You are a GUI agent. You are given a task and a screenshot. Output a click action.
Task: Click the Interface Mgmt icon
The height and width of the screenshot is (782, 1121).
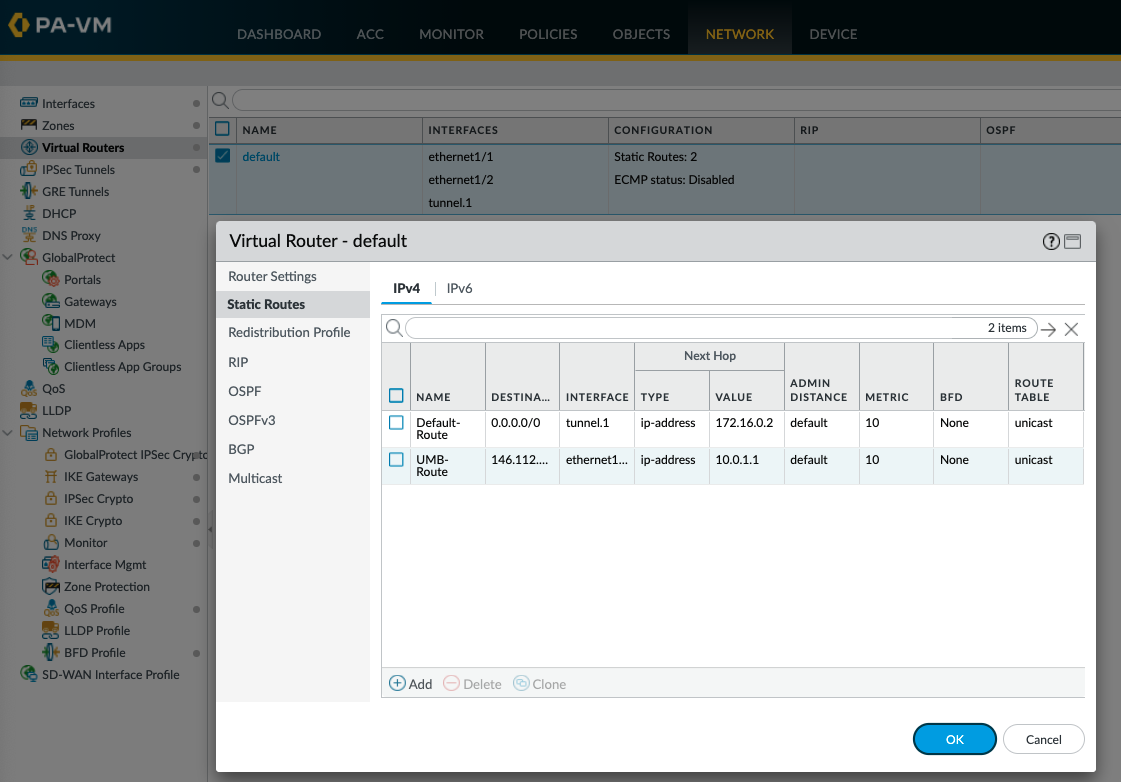[x=51, y=564]
